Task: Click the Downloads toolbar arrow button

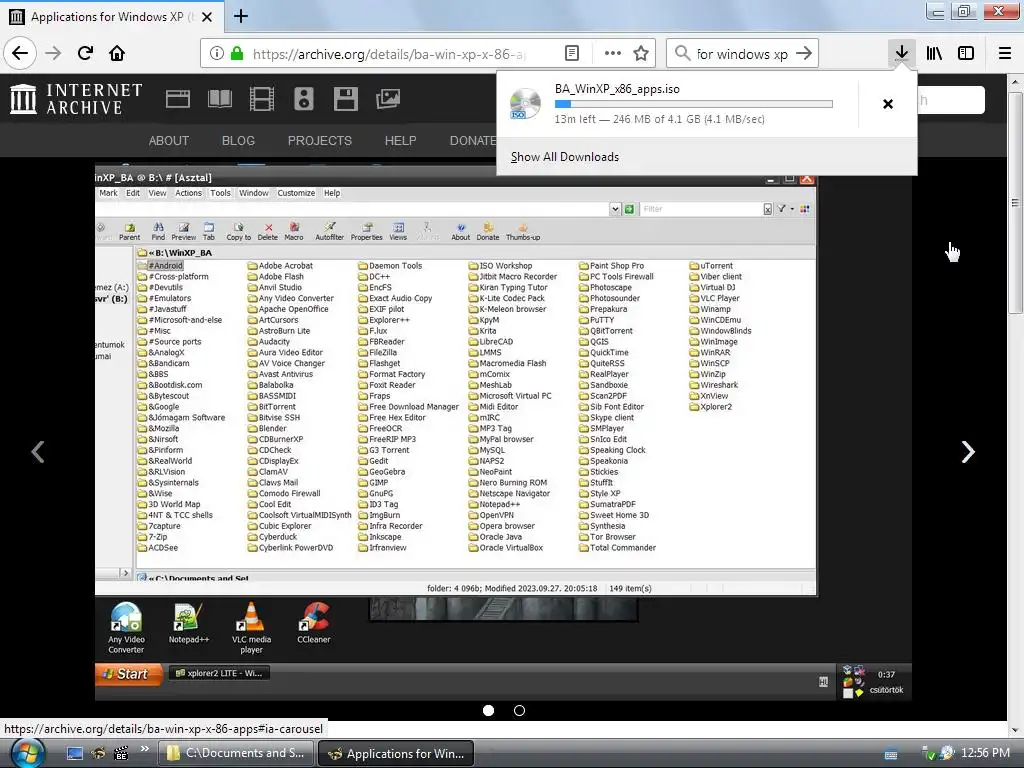Action: point(901,54)
